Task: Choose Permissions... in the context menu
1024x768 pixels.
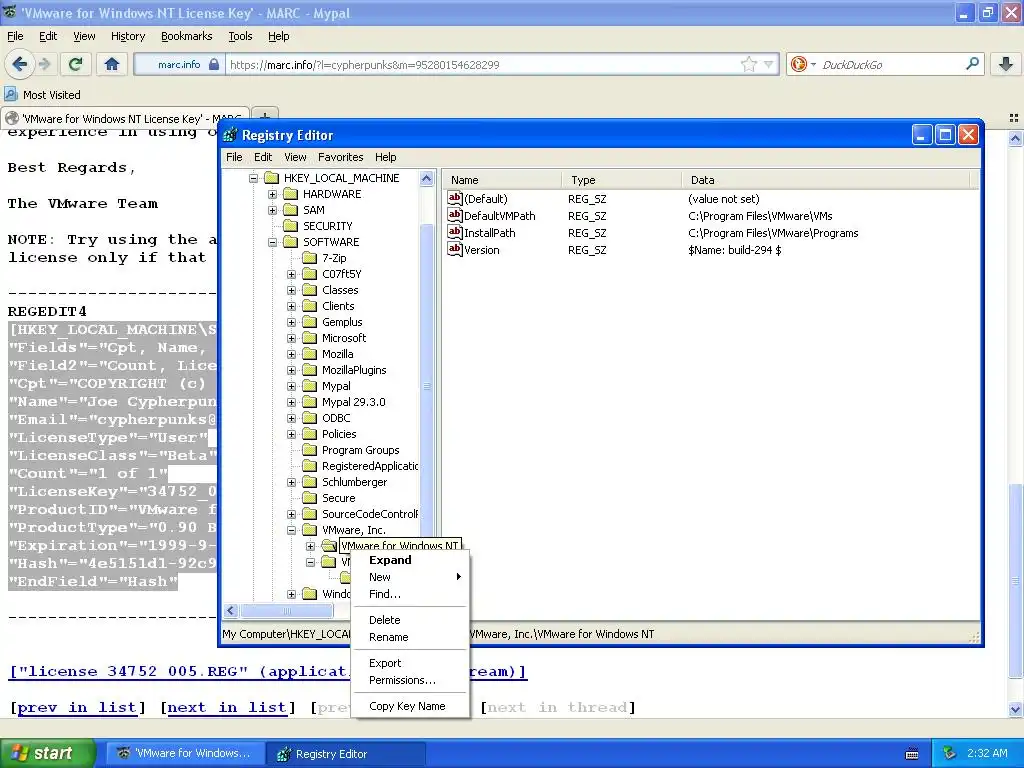Action: pos(410,680)
